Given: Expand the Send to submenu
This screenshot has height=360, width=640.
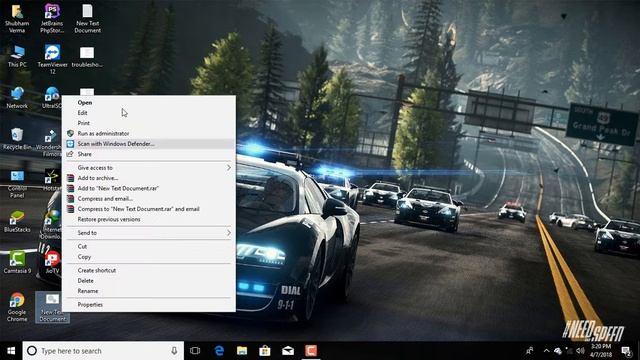Looking at the screenshot, I should pyautogui.click(x=149, y=233).
